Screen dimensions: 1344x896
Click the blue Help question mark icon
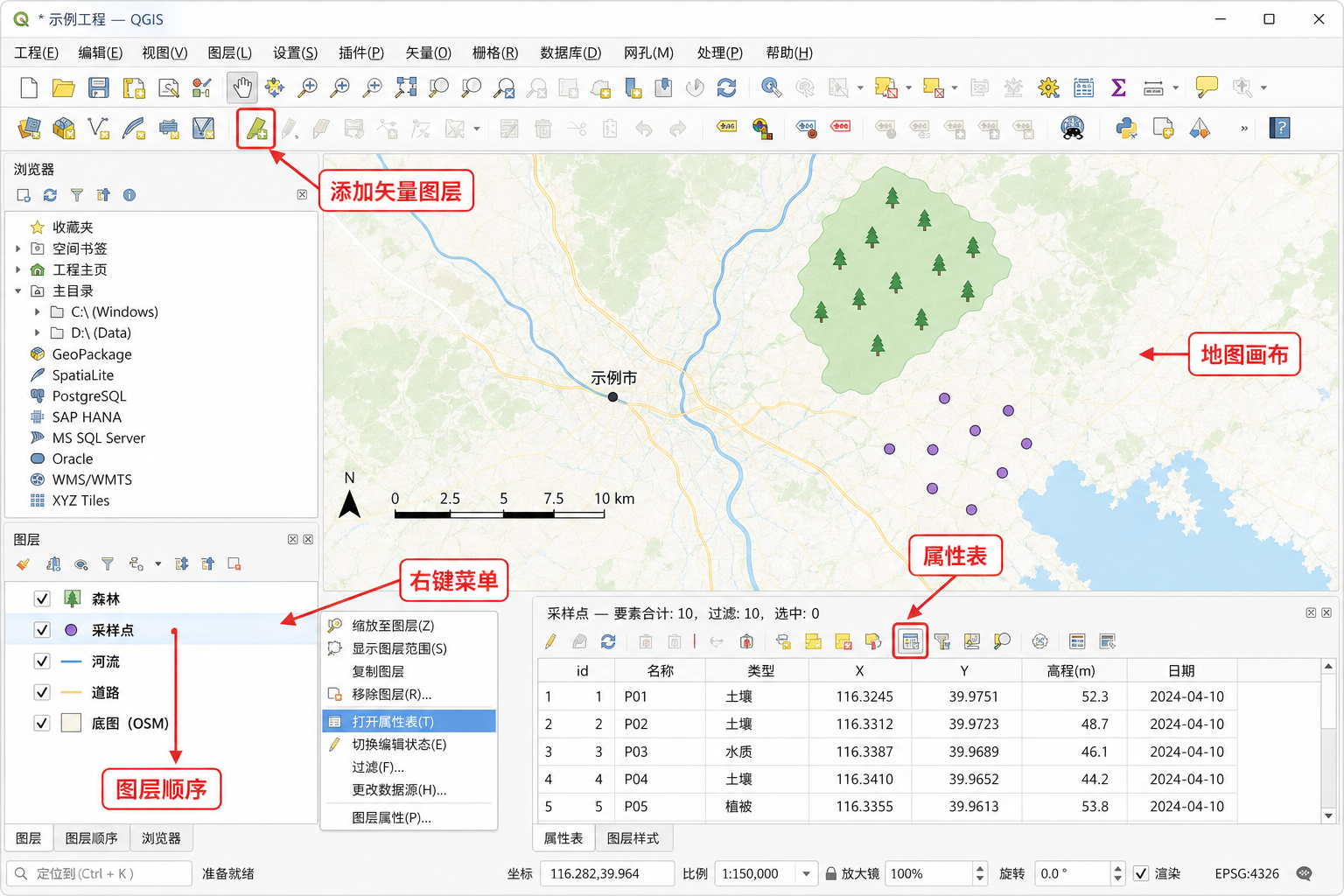coord(1279,129)
